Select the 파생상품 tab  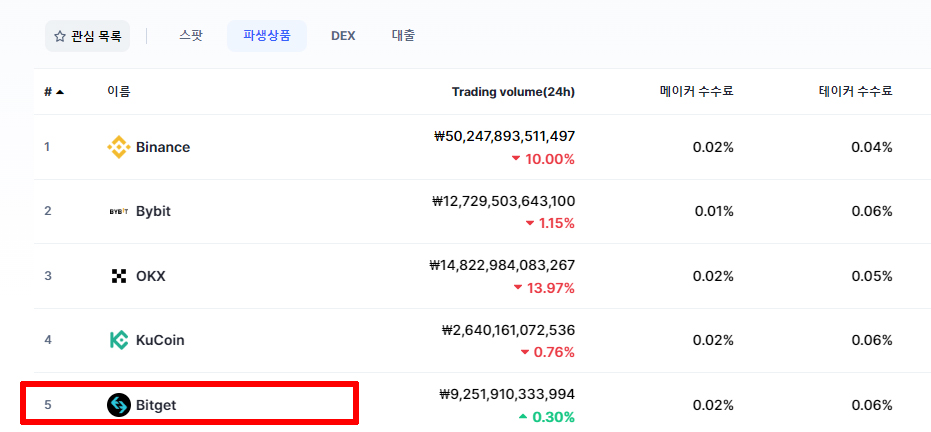[267, 36]
